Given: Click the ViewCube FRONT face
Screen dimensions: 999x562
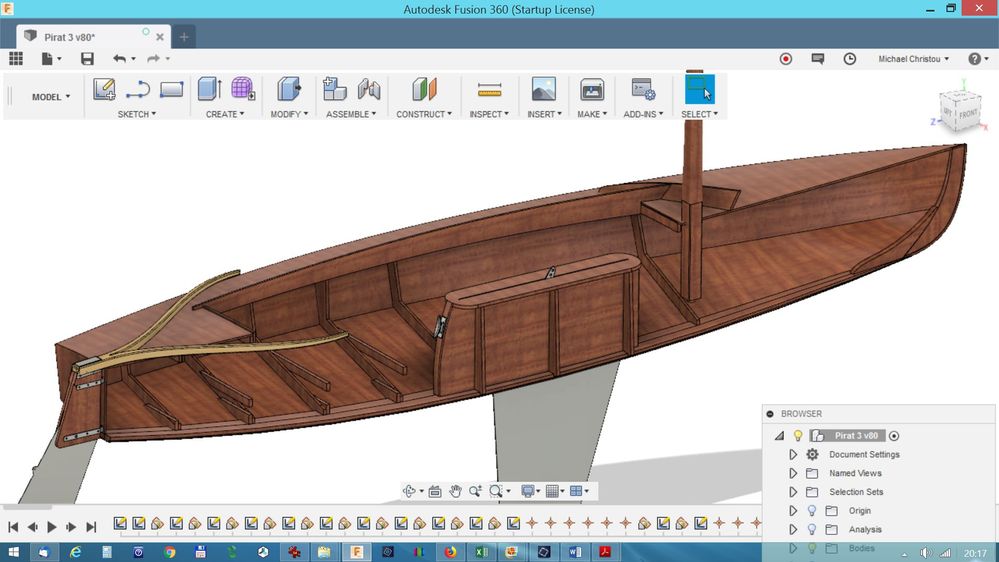Looking at the screenshot, I should pos(968,114).
